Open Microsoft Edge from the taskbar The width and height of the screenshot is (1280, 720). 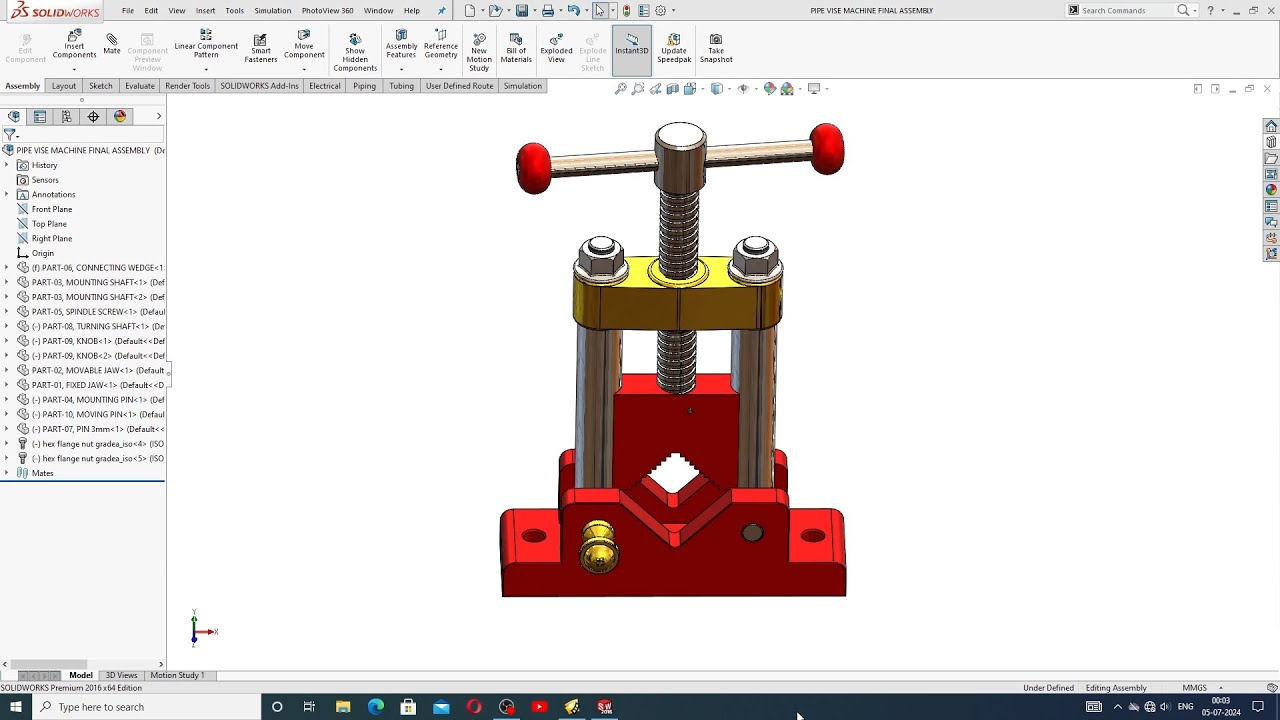point(376,707)
